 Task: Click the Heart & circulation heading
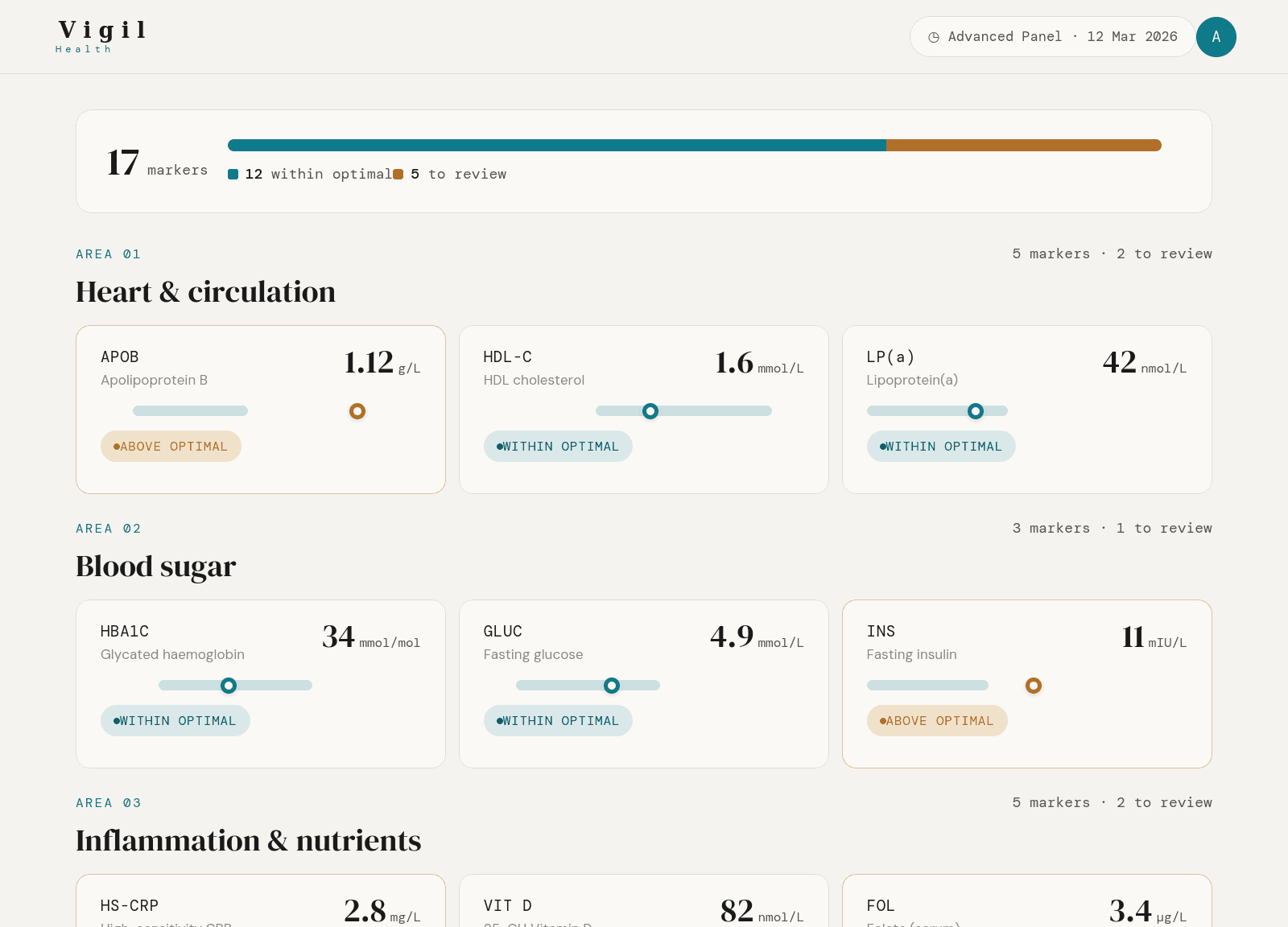206,292
